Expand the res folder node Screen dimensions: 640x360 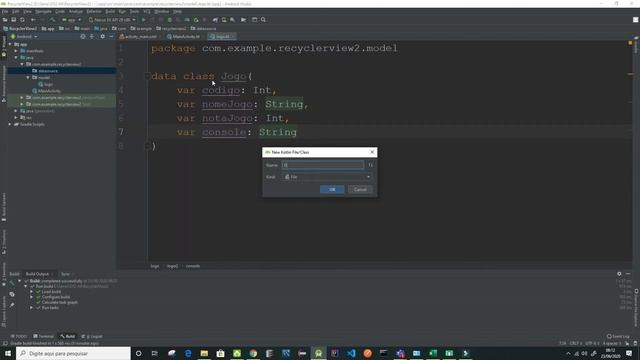pyautogui.click(x=16, y=118)
